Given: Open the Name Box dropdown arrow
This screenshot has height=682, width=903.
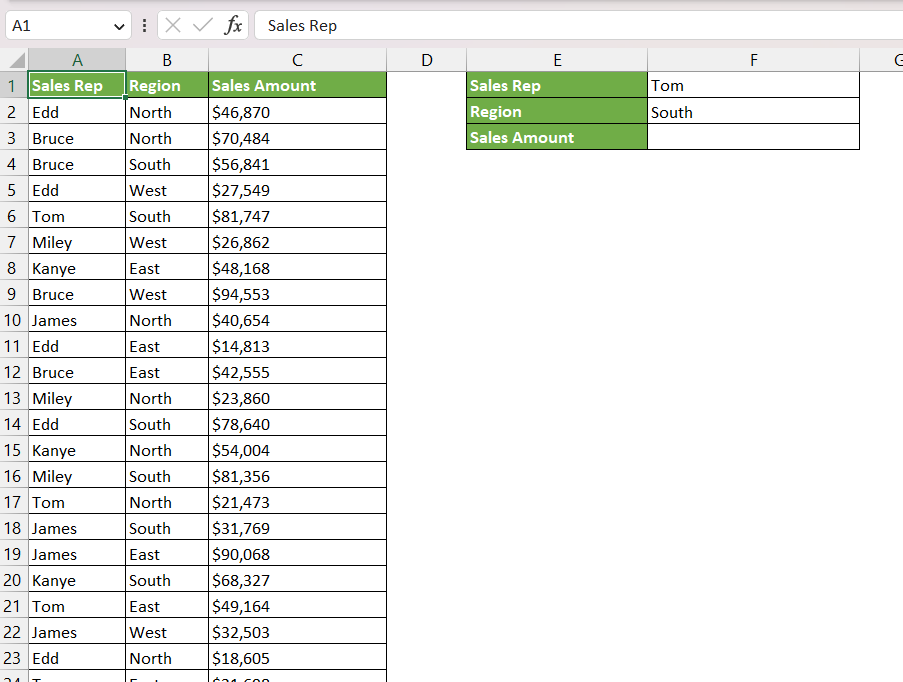Looking at the screenshot, I should [x=119, y=26].
